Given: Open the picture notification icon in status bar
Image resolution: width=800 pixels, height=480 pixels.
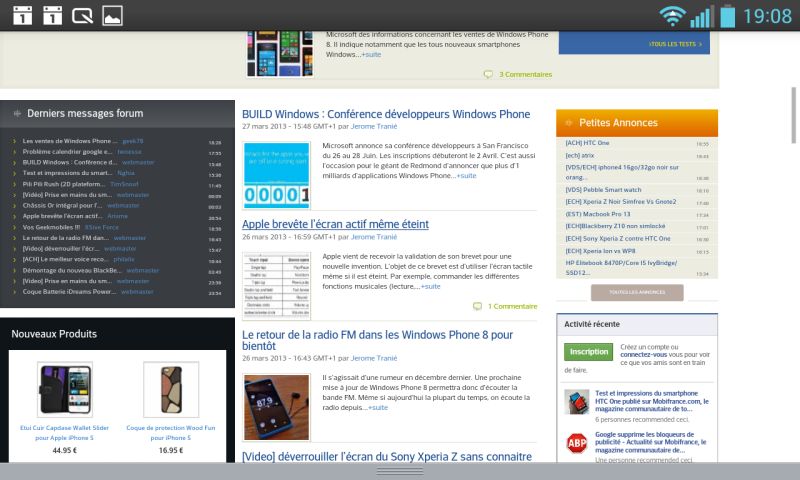Looking at the screenshot, I should [112, 16].
